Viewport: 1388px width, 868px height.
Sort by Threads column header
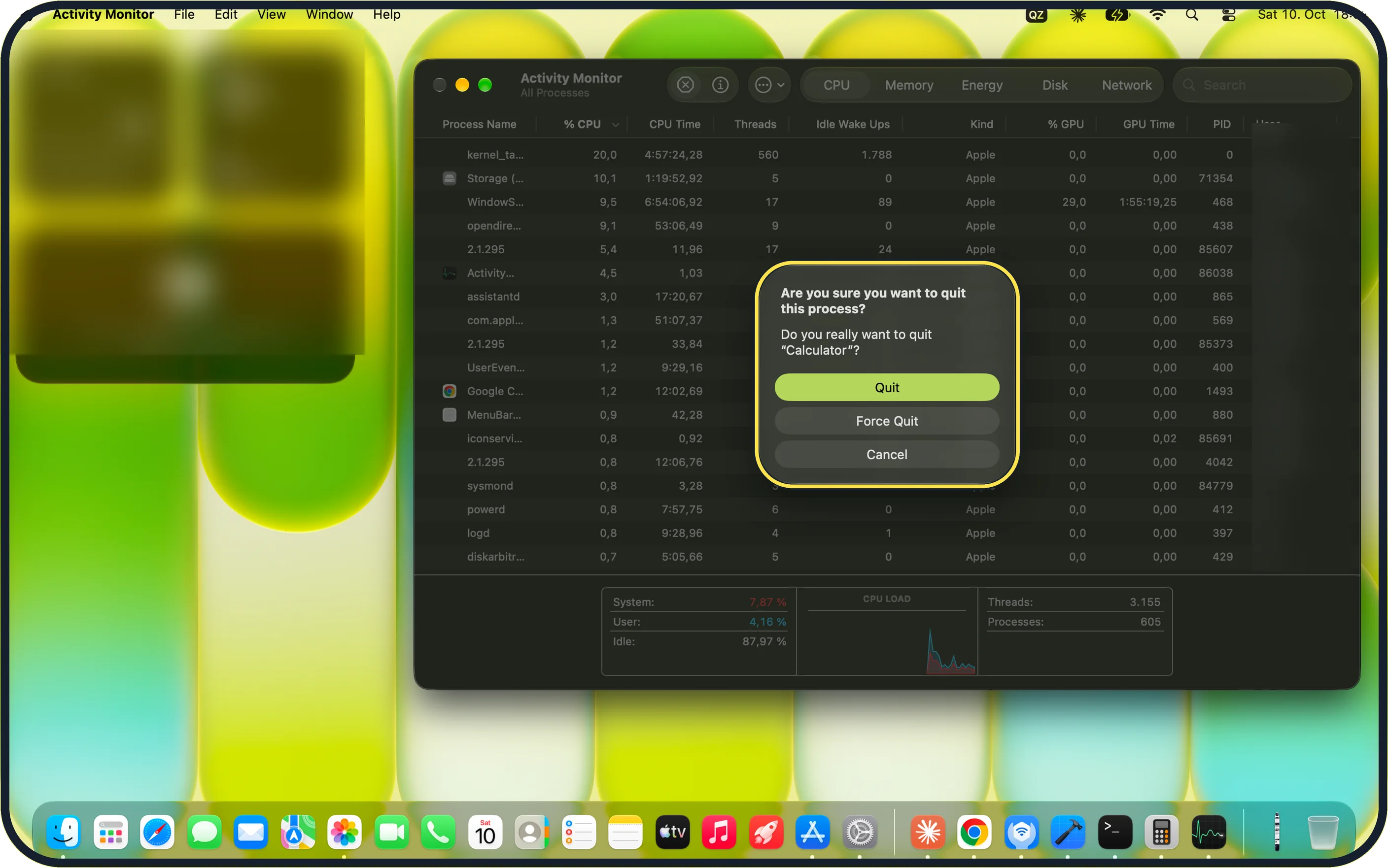point(755,124)
